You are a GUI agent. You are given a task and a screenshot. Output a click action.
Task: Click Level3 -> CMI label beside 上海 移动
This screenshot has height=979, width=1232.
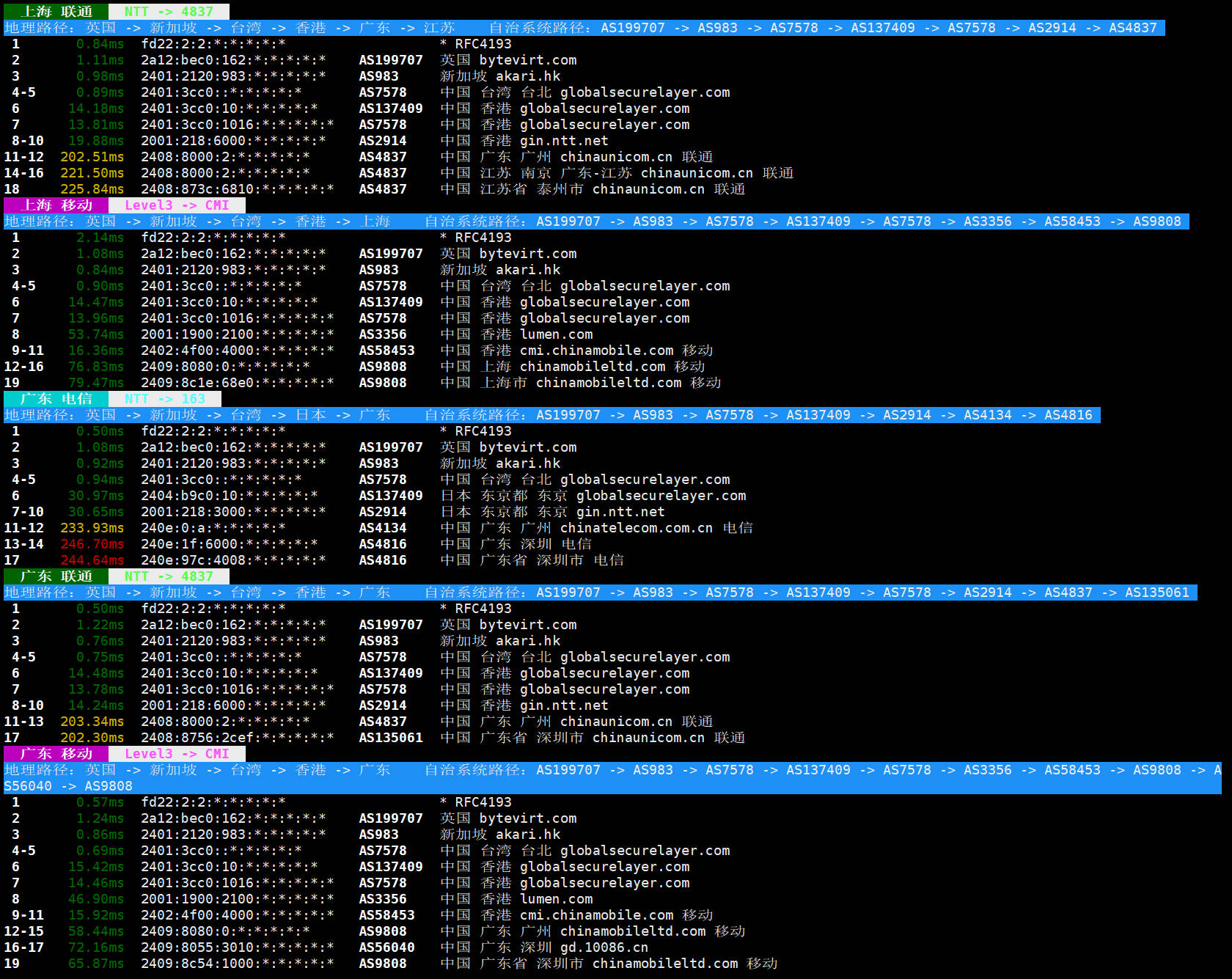coord(177,205)
